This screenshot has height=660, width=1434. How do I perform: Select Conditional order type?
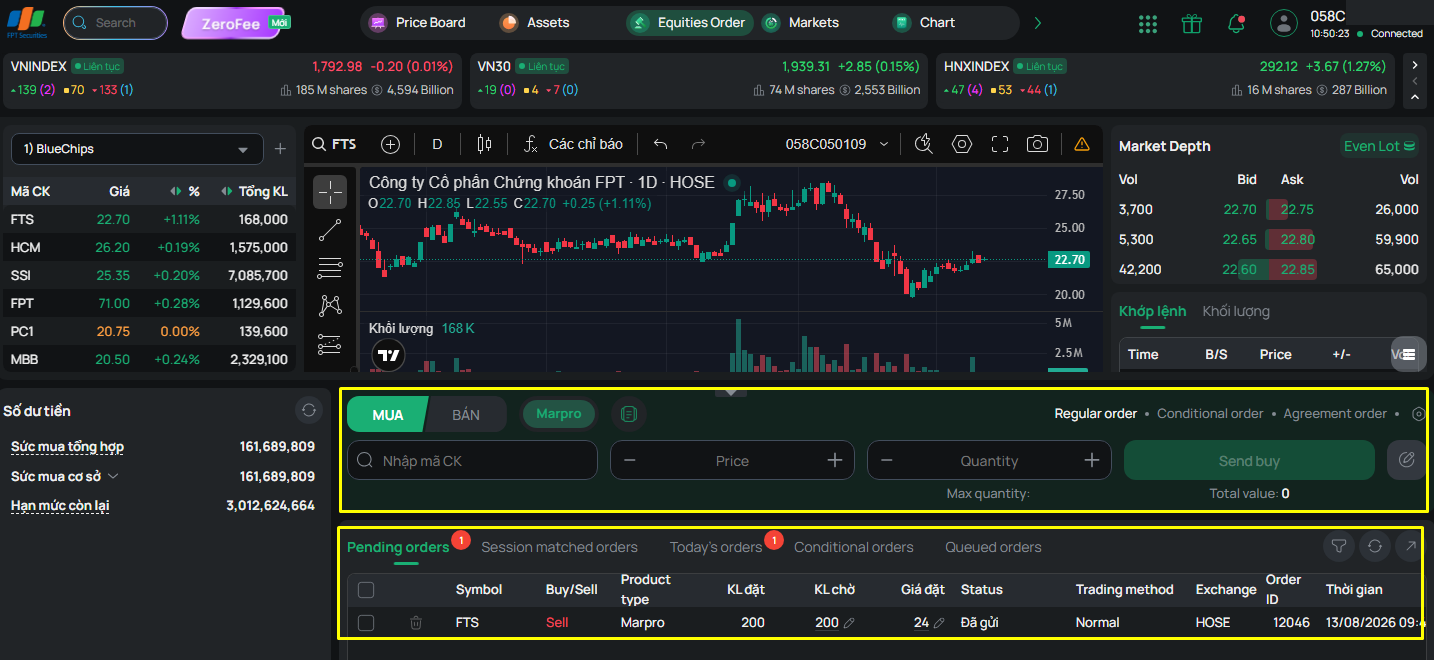pyautogui.click(x=1210, y=413)
